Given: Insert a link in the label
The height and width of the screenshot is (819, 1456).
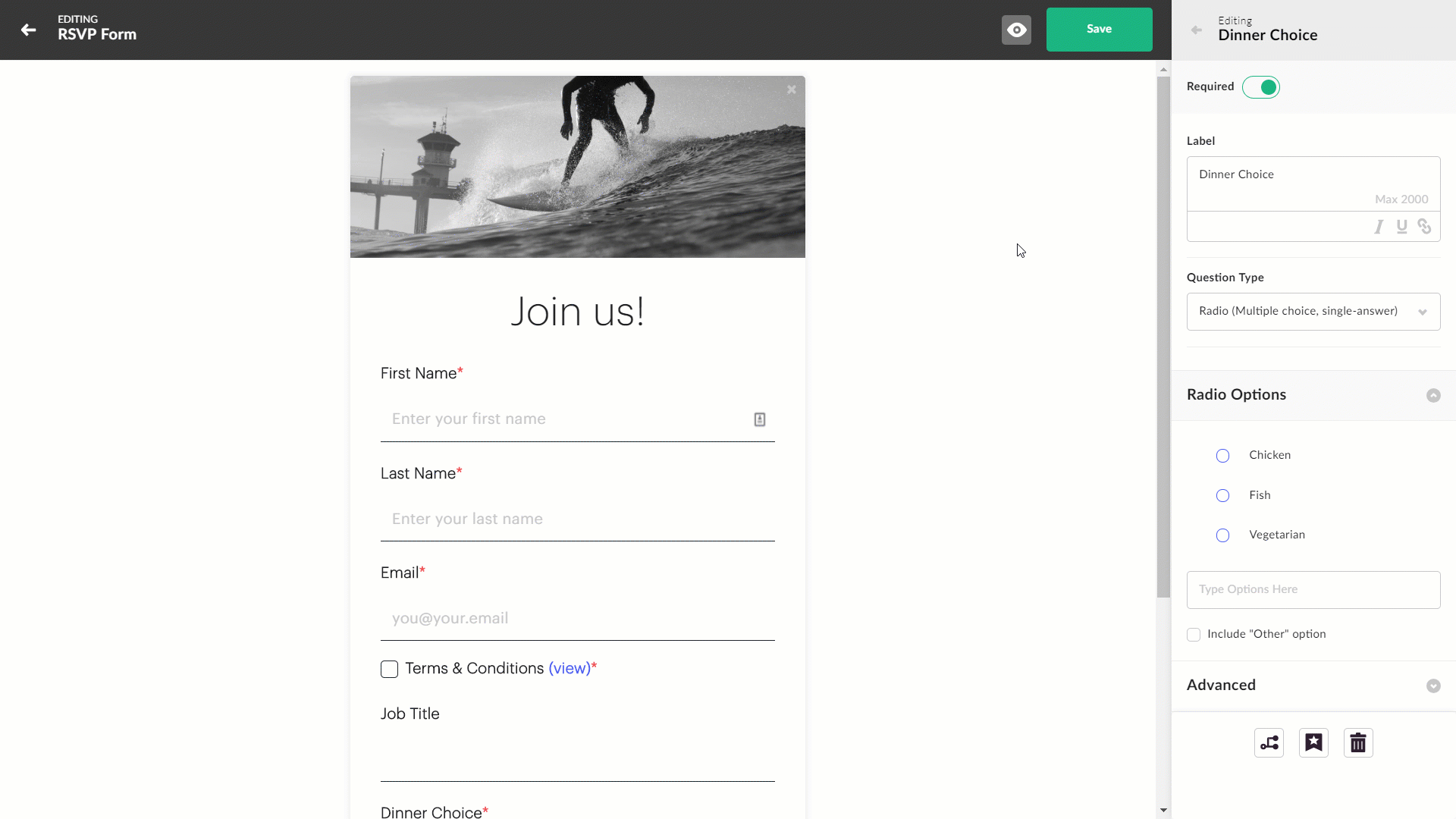Looking at the screenshot, I should 1424,227.
